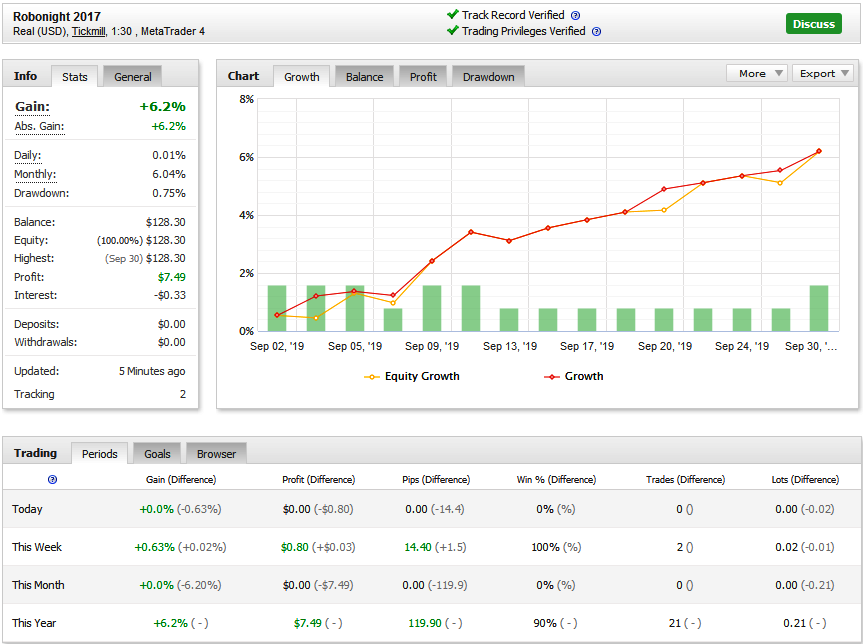The width and height of the screenshot is (863, 644).
Task: Click This Year pips 119.90
Action: click(x=425, y=623)
